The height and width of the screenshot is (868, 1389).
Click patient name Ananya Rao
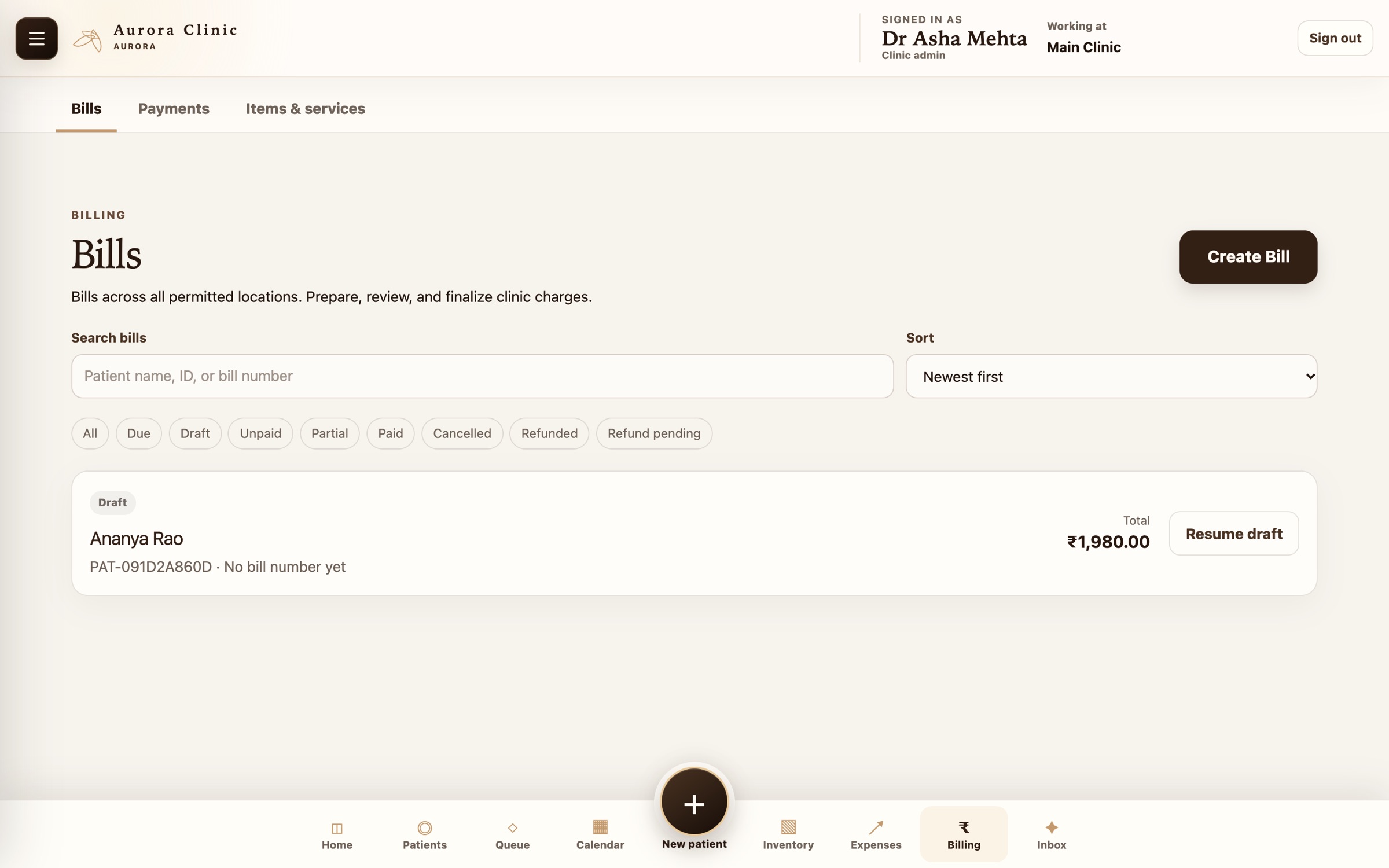coord(137,539)
